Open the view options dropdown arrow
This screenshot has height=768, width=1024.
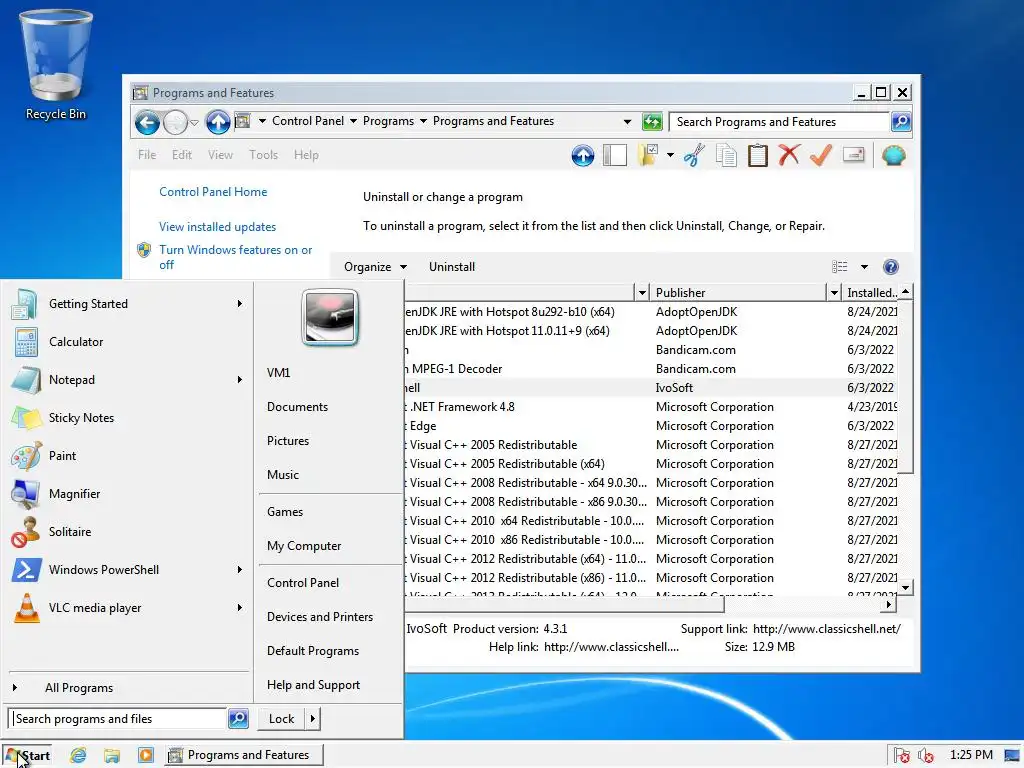[864, 266]
